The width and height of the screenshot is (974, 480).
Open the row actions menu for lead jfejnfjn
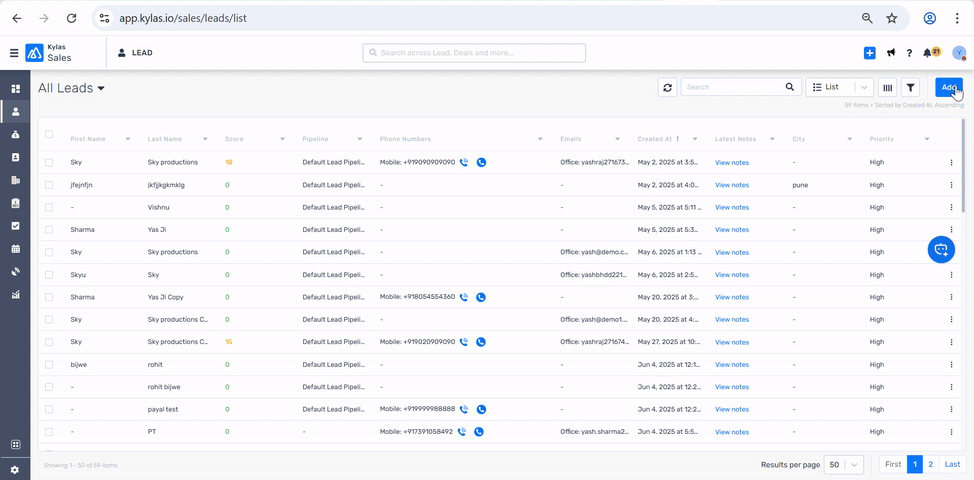point(951,185)
